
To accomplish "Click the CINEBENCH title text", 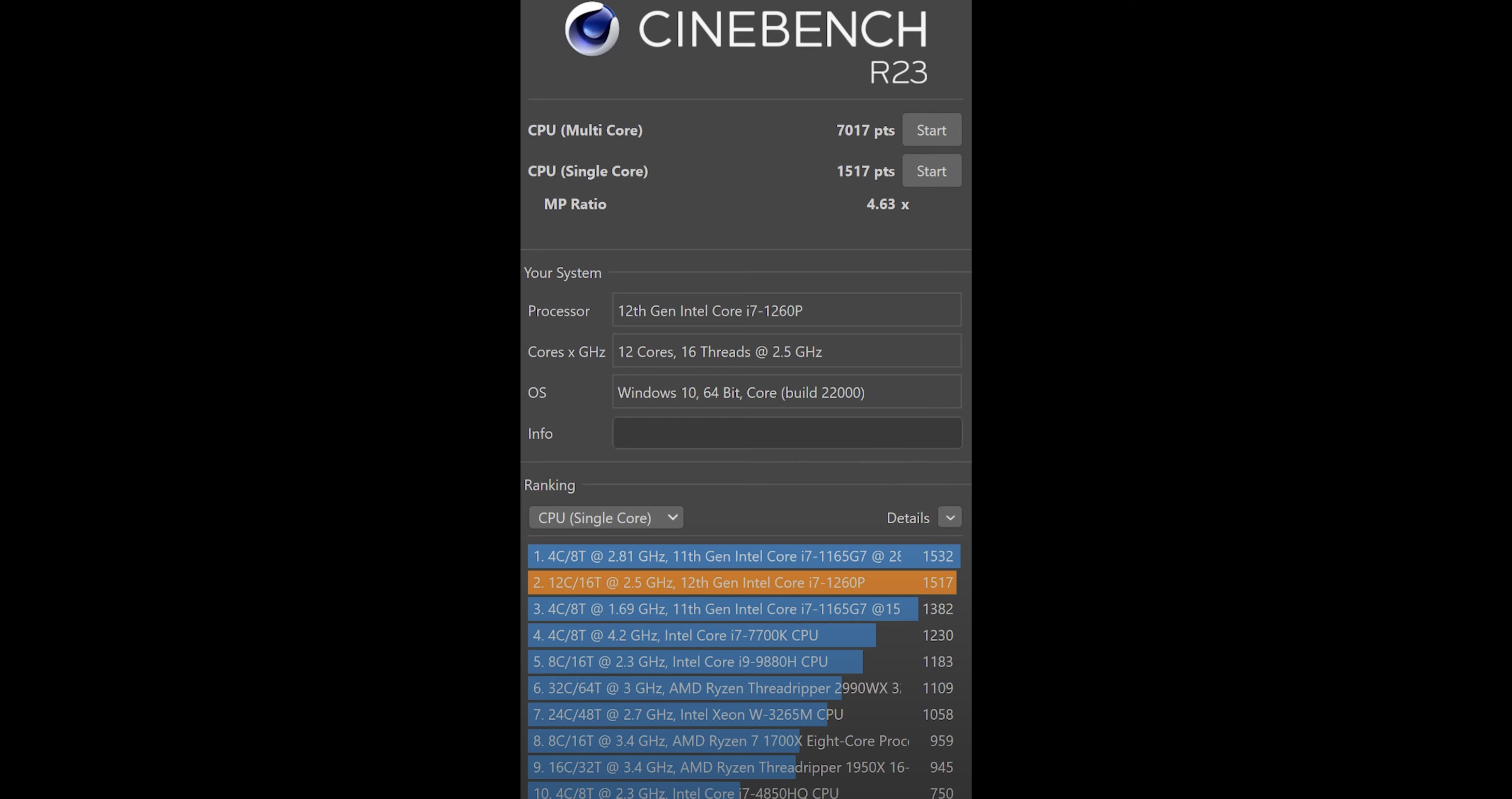I will [x=783, y=29].
